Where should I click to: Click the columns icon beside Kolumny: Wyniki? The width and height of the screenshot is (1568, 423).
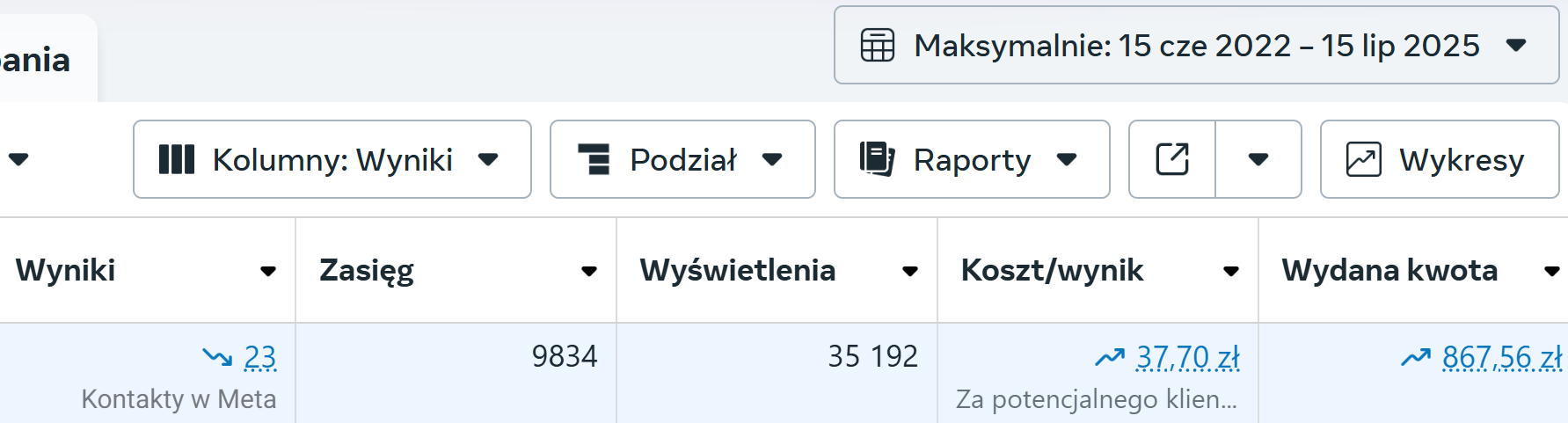click(x=176, y=159)
